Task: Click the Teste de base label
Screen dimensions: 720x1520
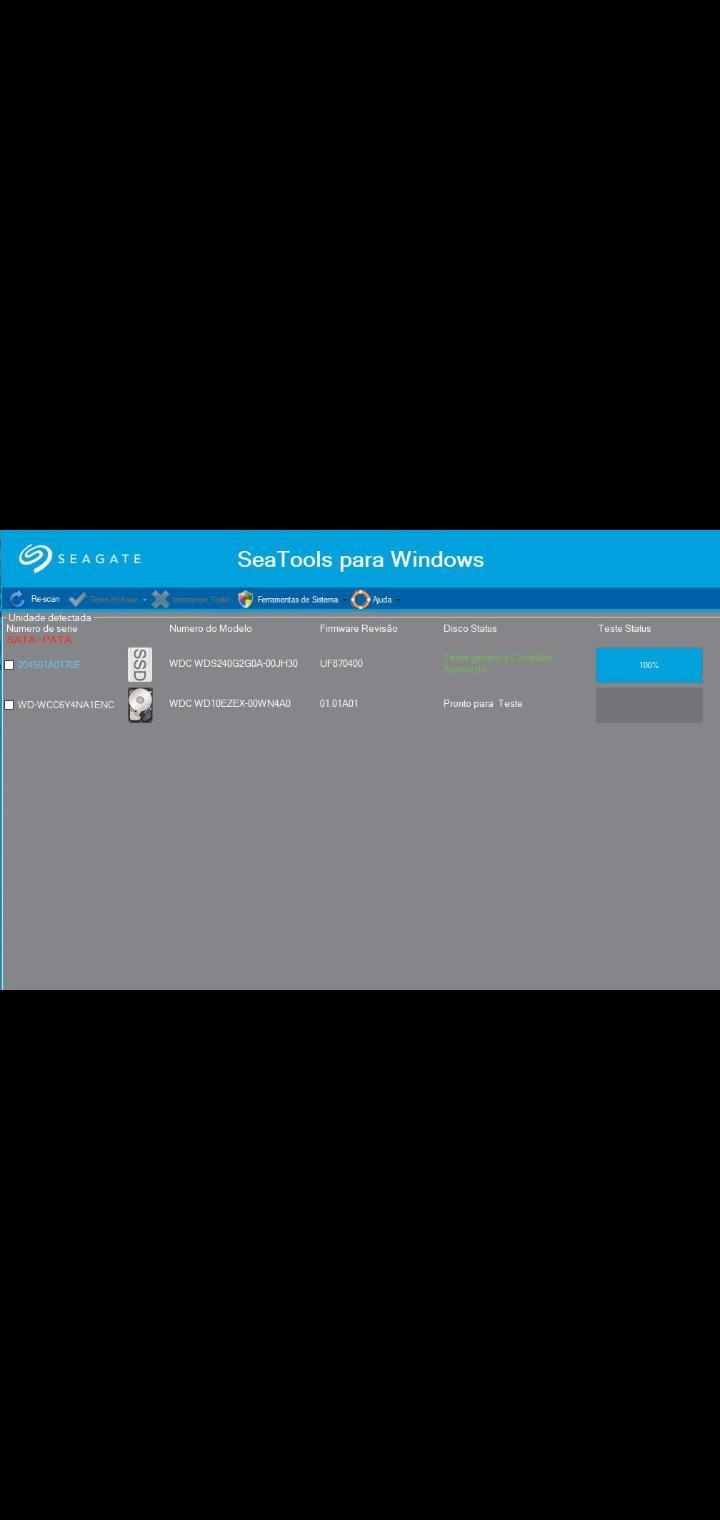Action: pyautogui.click(x=113, y=600)
